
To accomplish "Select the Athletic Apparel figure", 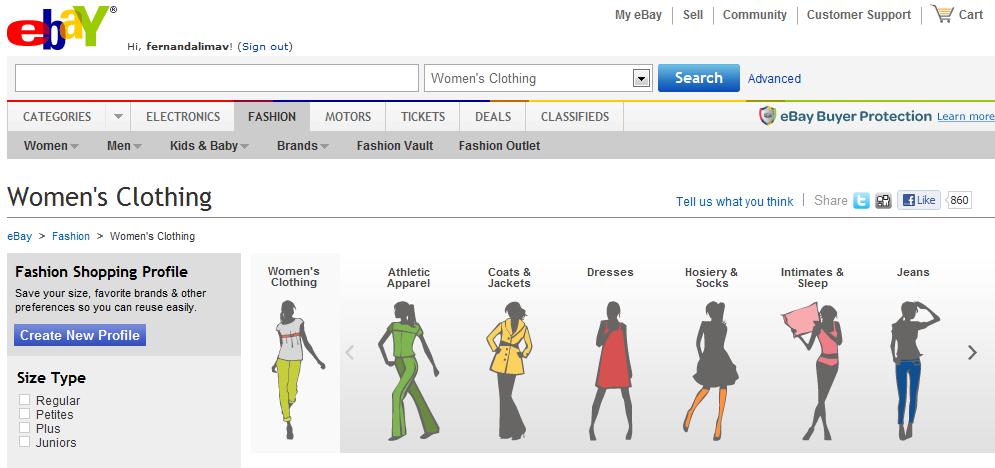I will 409,370.
